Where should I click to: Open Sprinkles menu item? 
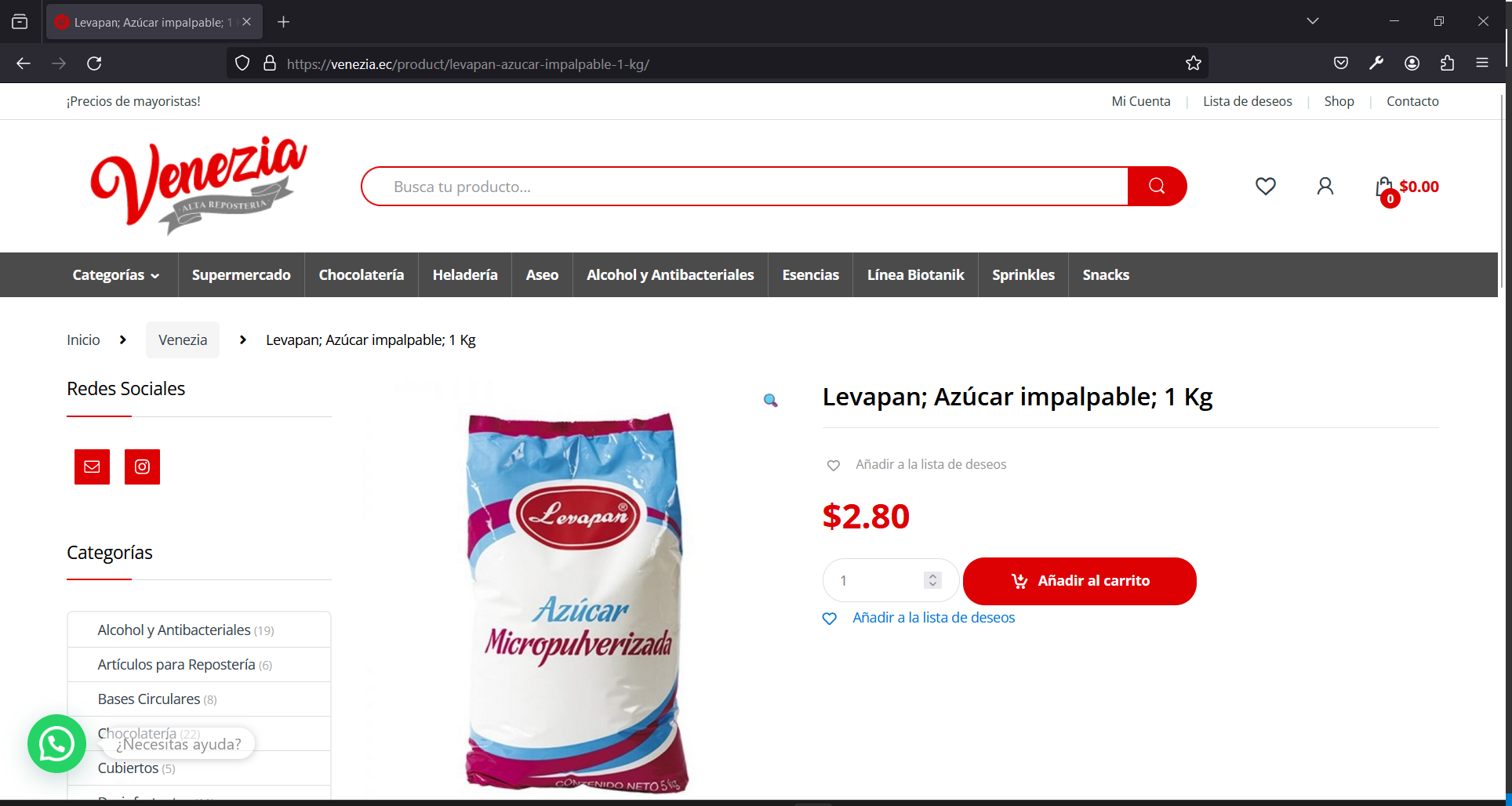pos(1023,274)
